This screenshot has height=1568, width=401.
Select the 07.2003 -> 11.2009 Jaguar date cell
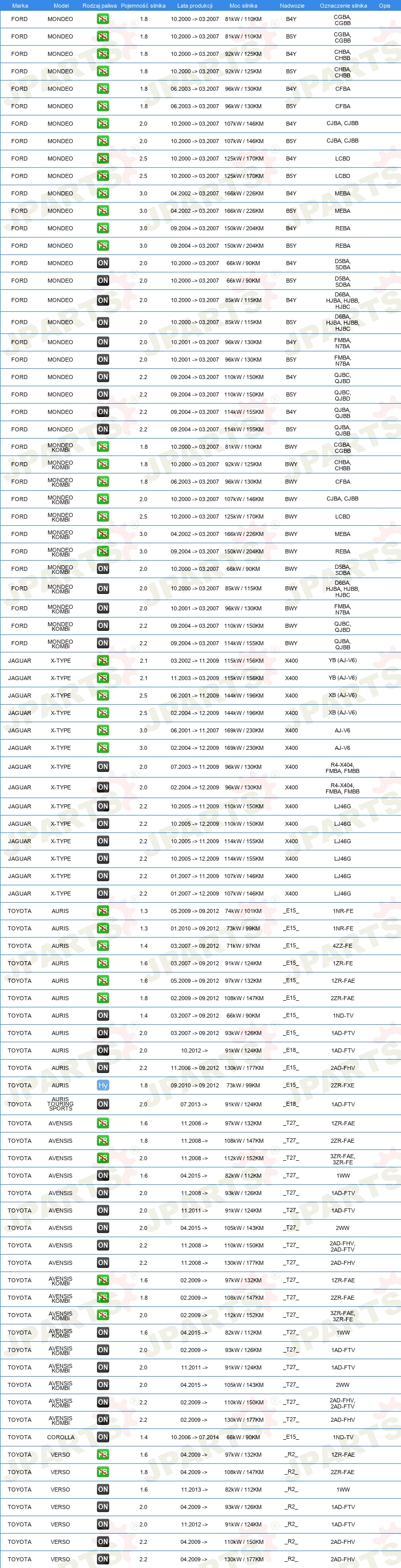point(195,767)
